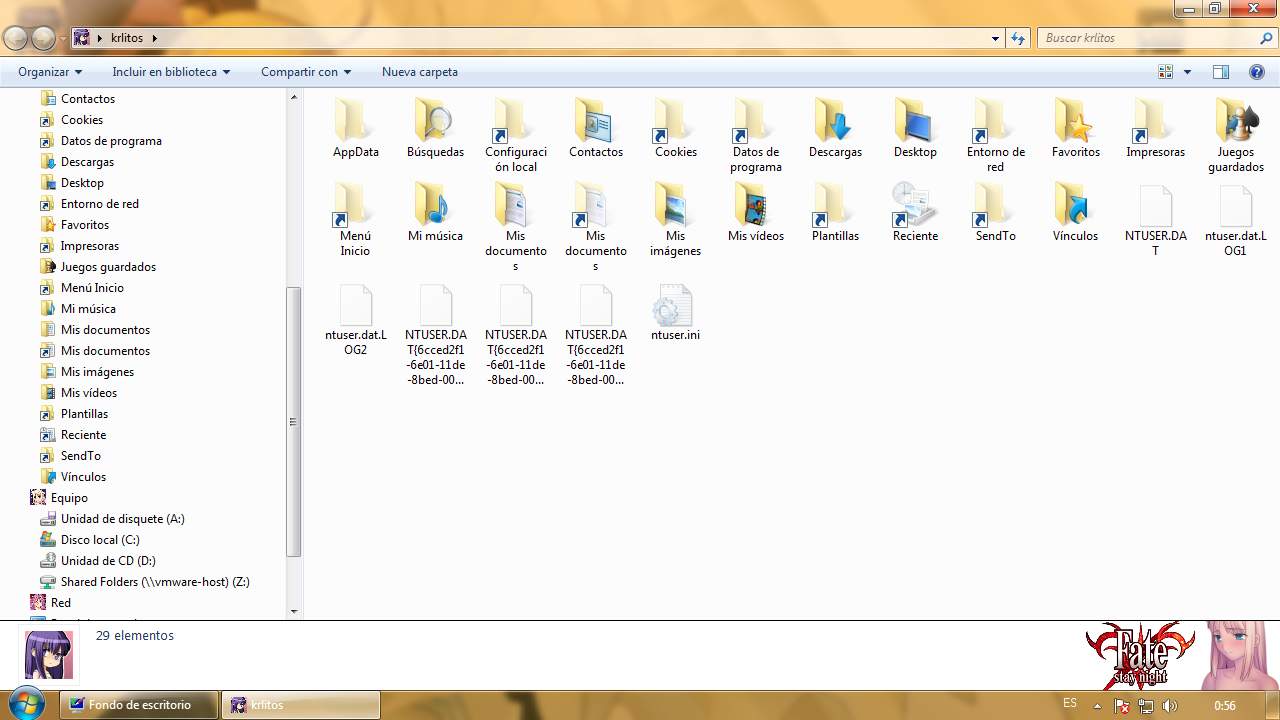Viewport: 1280px width, 720px height.
Task: Select Equipo in the navigation pane
Action: click(69, 498)
